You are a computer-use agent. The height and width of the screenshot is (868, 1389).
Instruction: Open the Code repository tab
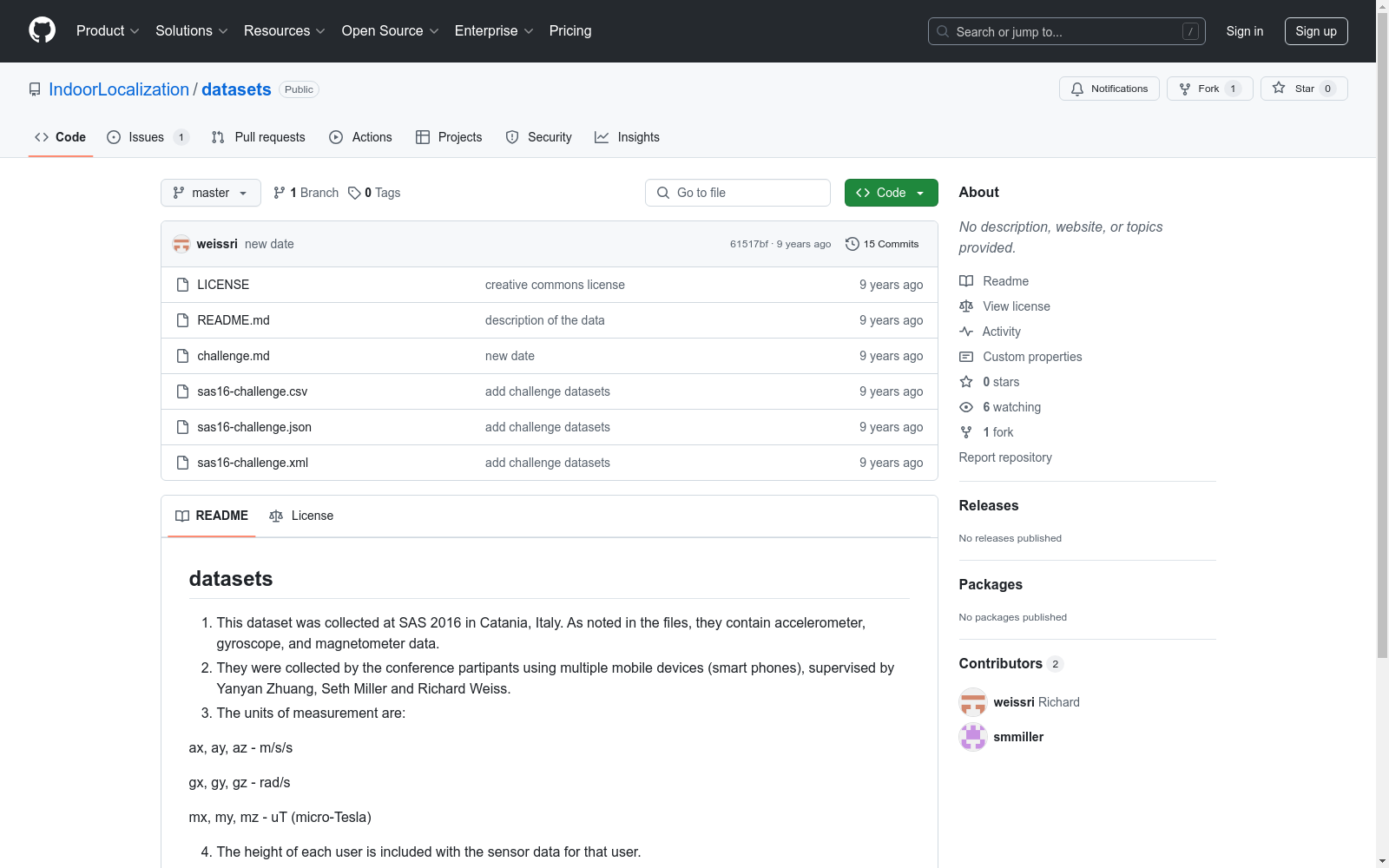(x=61, y=137)
